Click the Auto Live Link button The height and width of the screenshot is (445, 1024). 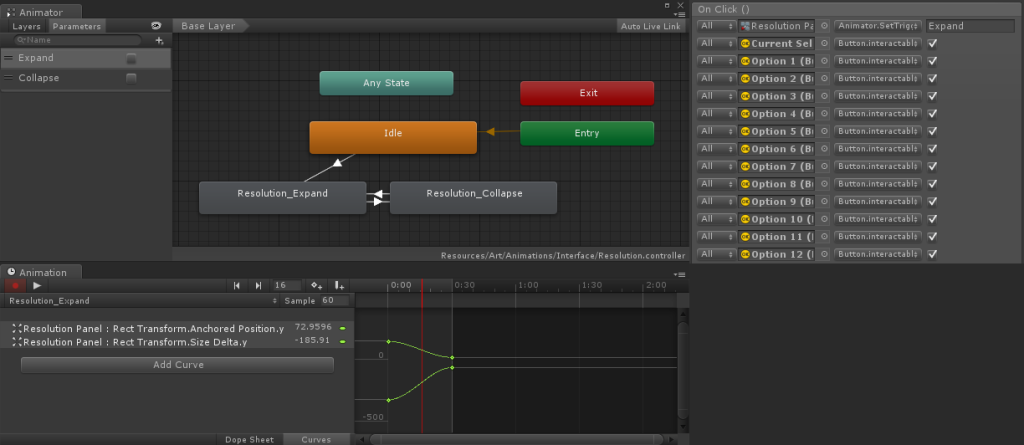(x=650, y=26)
